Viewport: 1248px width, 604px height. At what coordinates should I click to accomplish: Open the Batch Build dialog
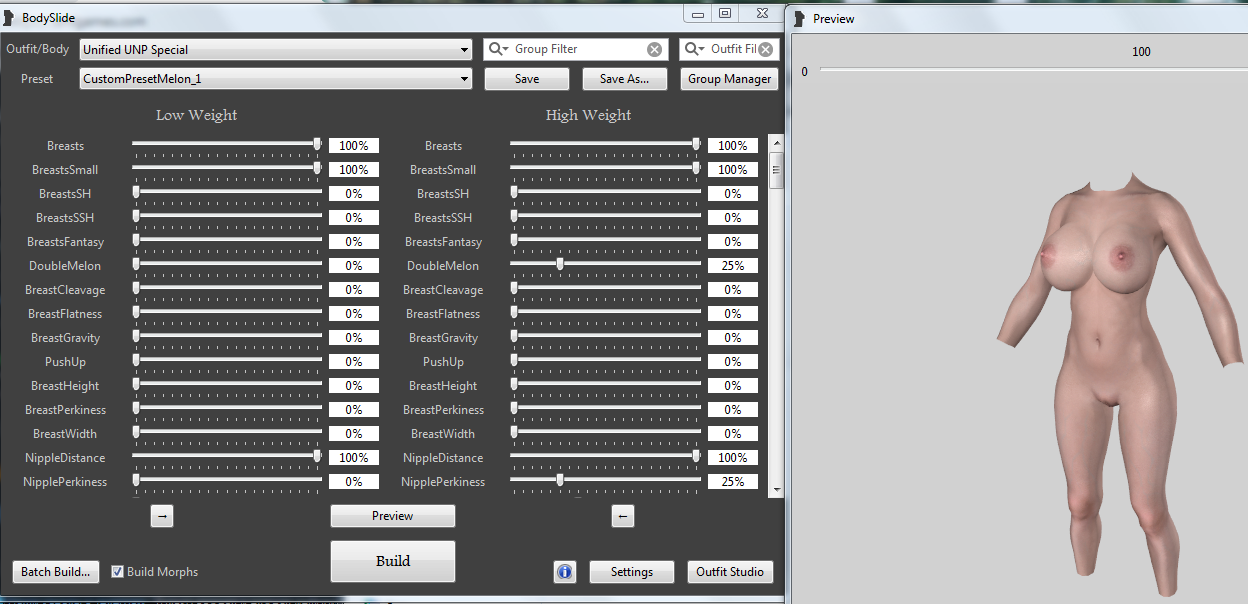point(56,572)
